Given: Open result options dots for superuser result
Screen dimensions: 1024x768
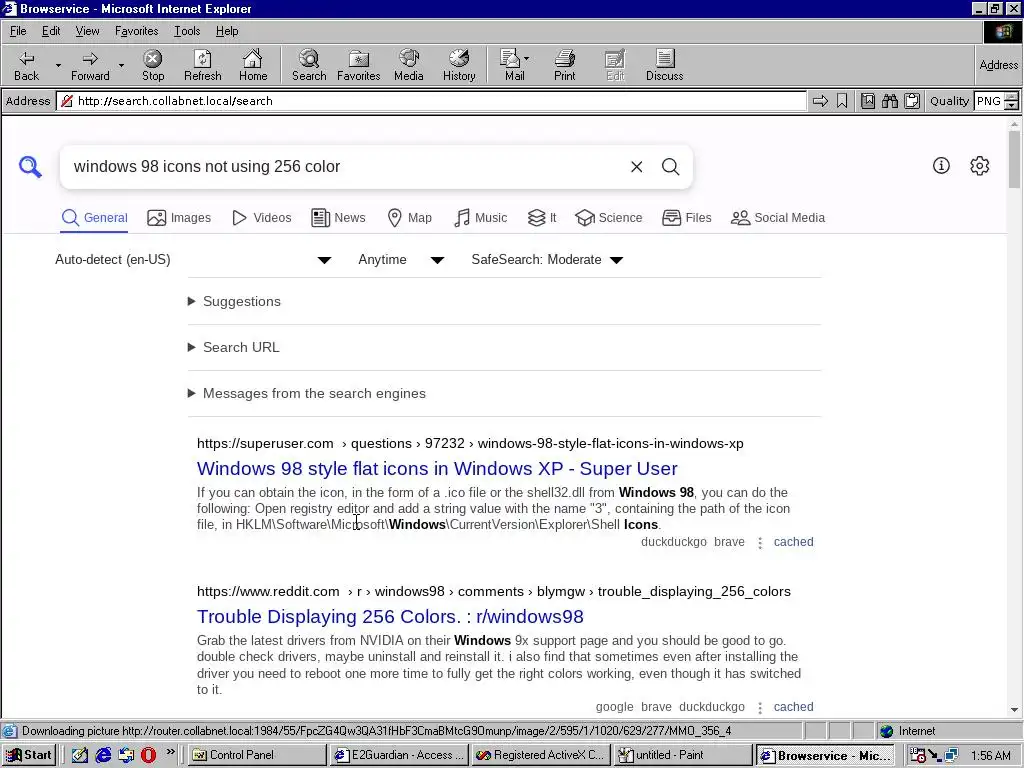Looking at the screenshot, I should pos(760,543).
